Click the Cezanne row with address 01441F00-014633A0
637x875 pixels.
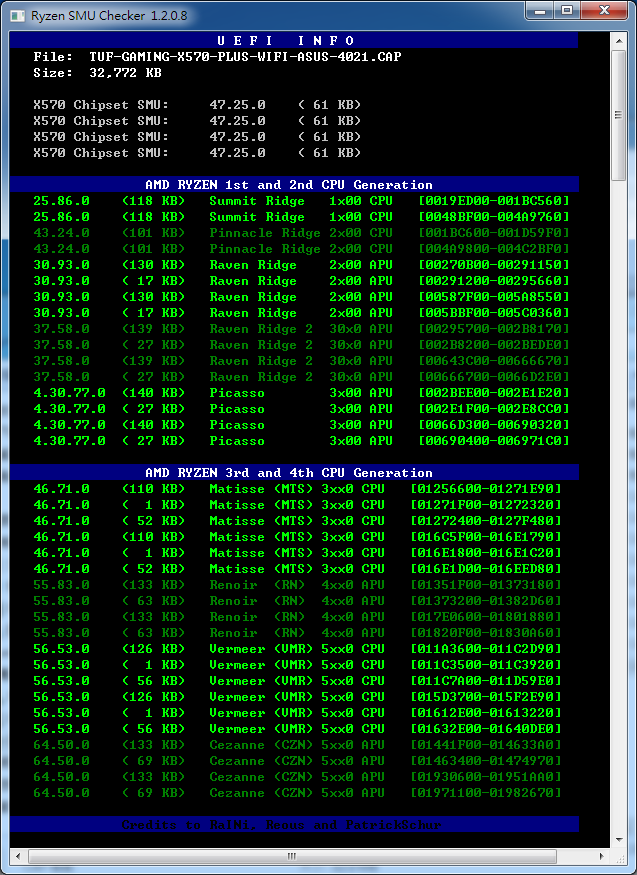pyautogui.click(x=297, y=745)
